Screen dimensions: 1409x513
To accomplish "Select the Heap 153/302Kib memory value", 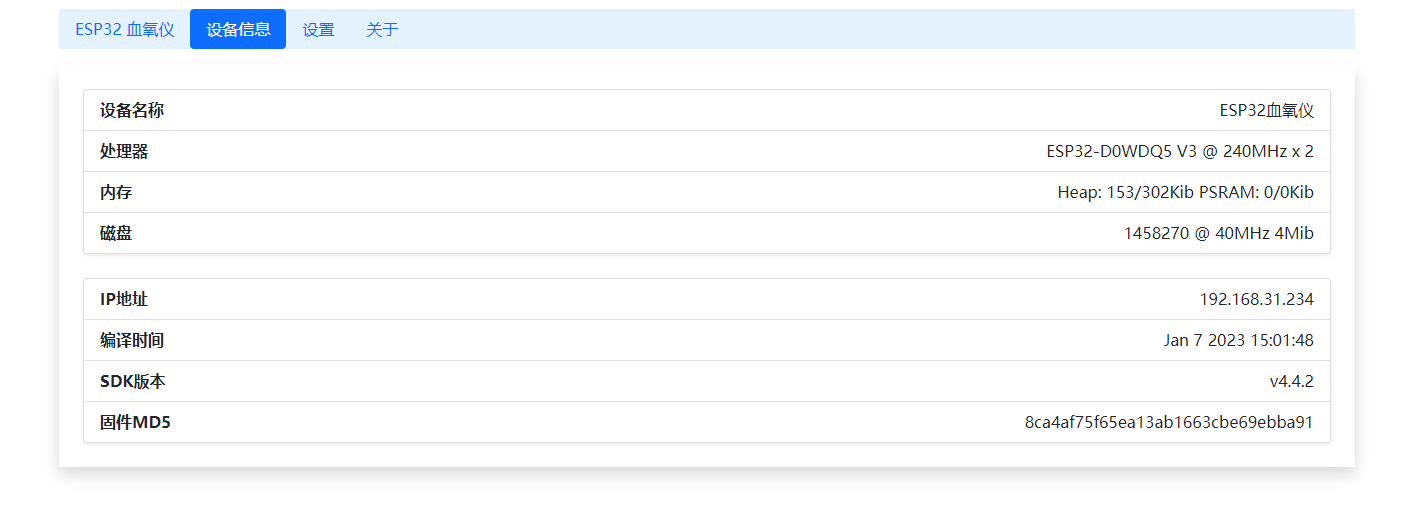I will point(1185,193).
